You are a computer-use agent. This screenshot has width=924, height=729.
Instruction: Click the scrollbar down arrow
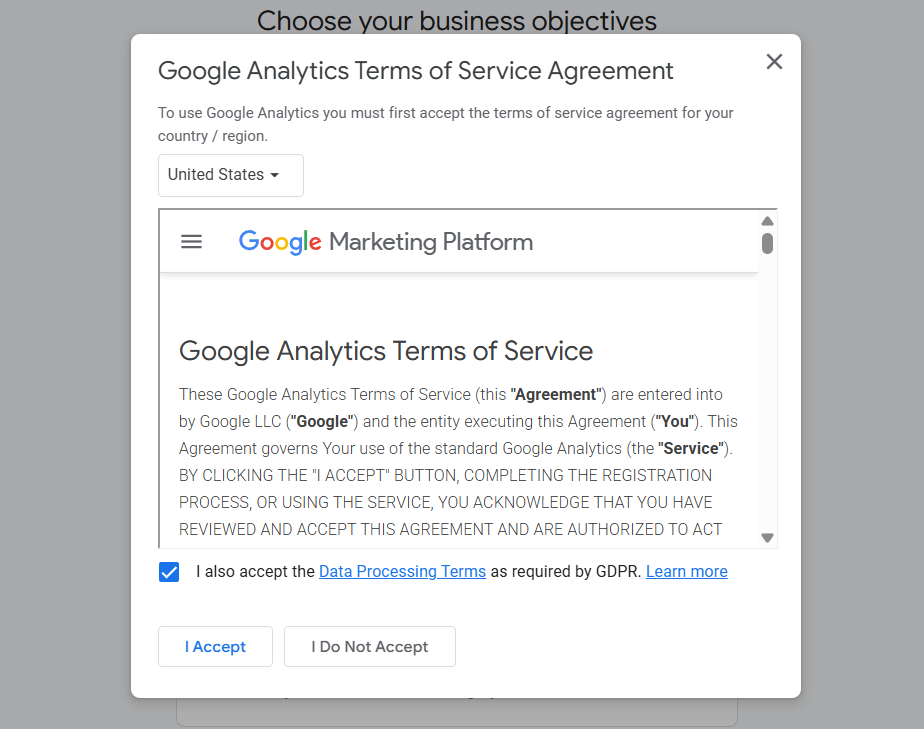pyautogui.click(x=767, y=538)
